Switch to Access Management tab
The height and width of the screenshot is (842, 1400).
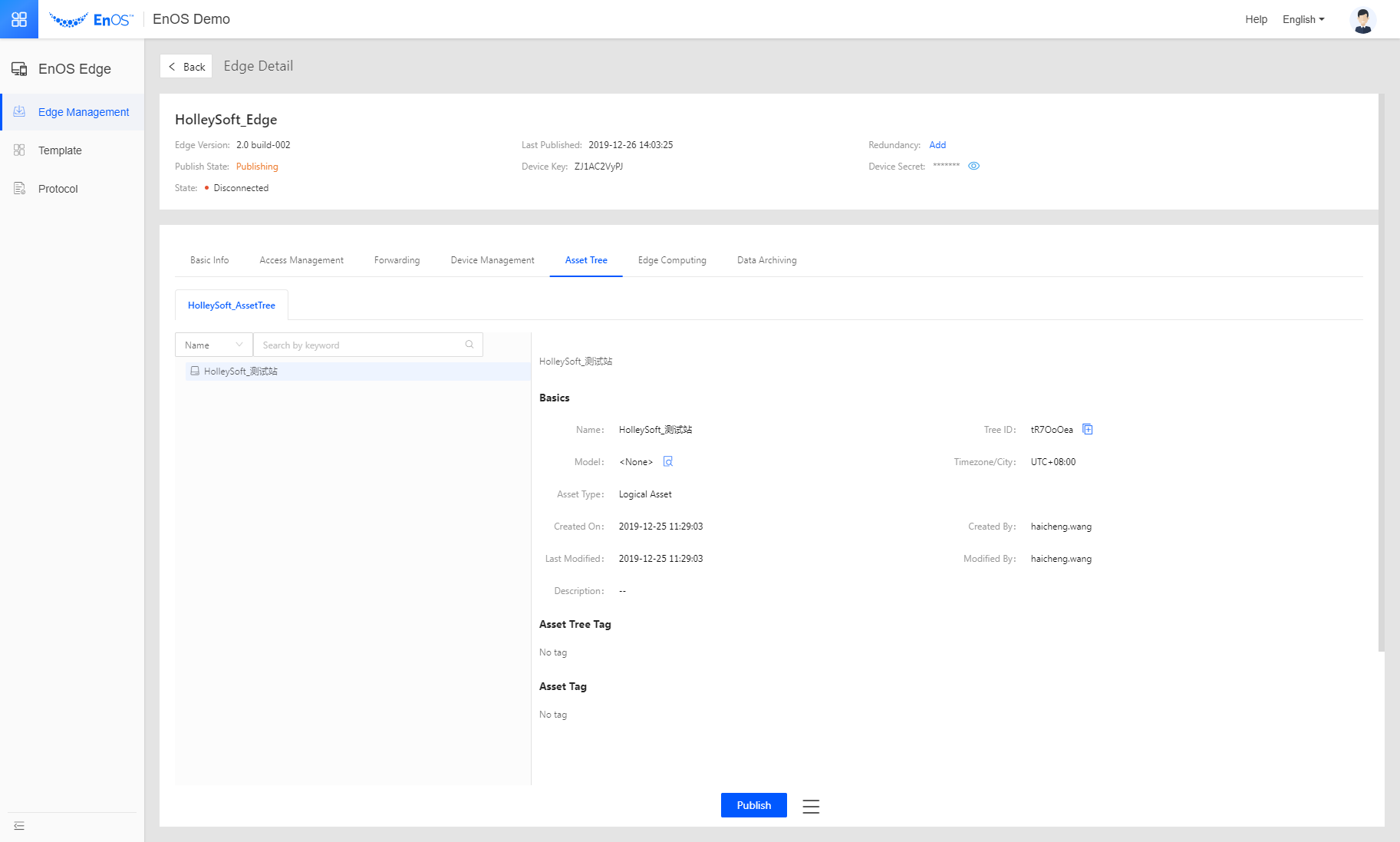click(301, 260)
